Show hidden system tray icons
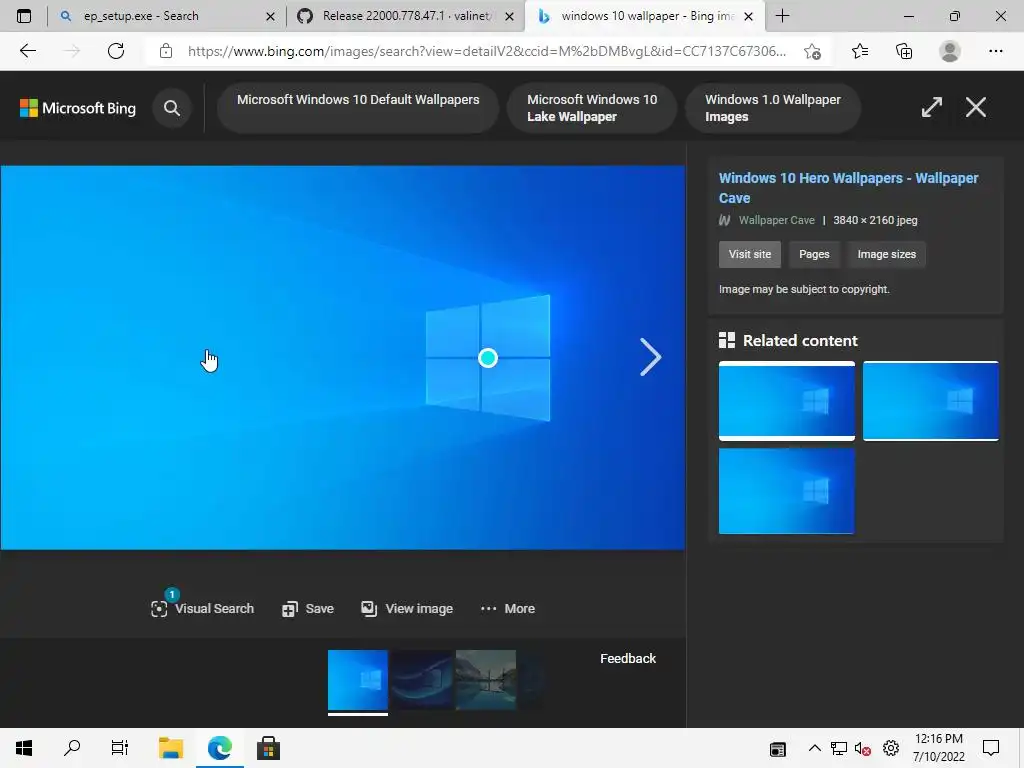 pos(814,748)
